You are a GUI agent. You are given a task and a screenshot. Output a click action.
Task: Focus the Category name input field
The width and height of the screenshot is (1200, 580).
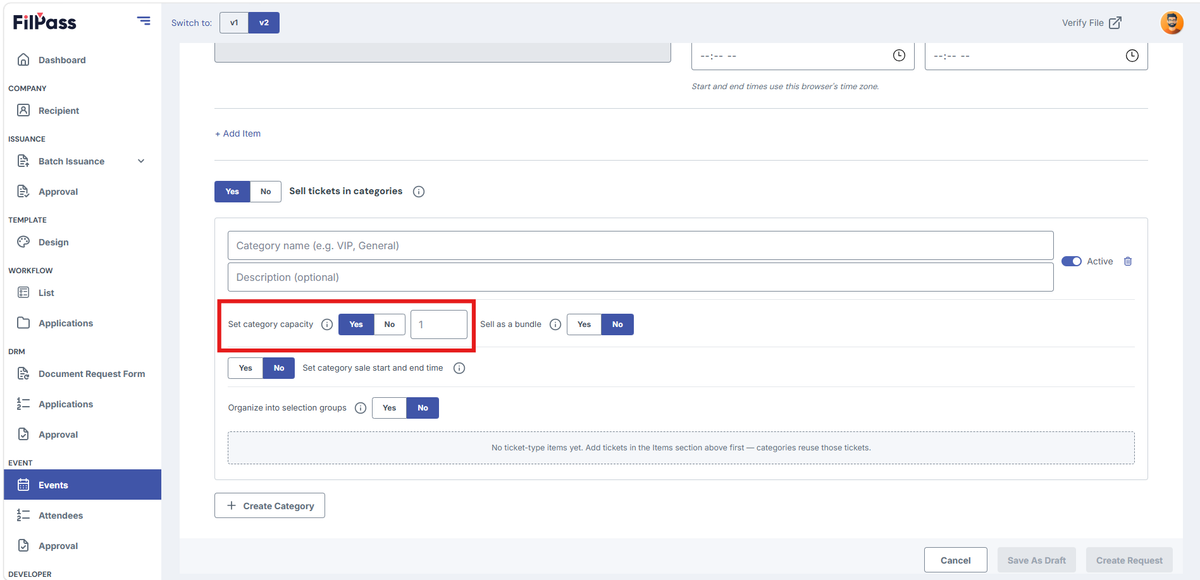pos(640,246)
